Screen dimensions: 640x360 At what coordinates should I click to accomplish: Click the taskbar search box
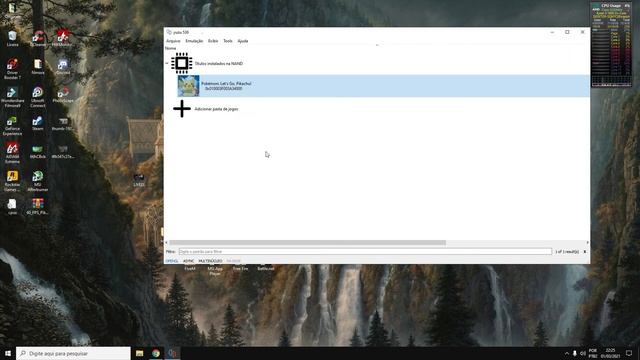point(73,353)
